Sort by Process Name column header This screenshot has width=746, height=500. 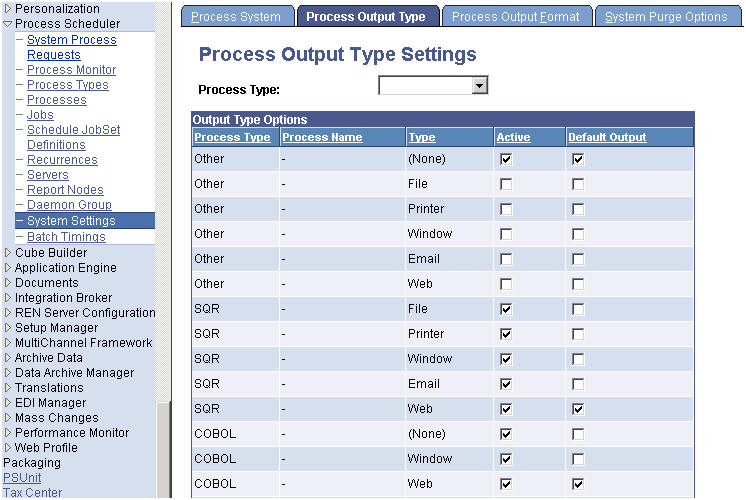[322, 137]
